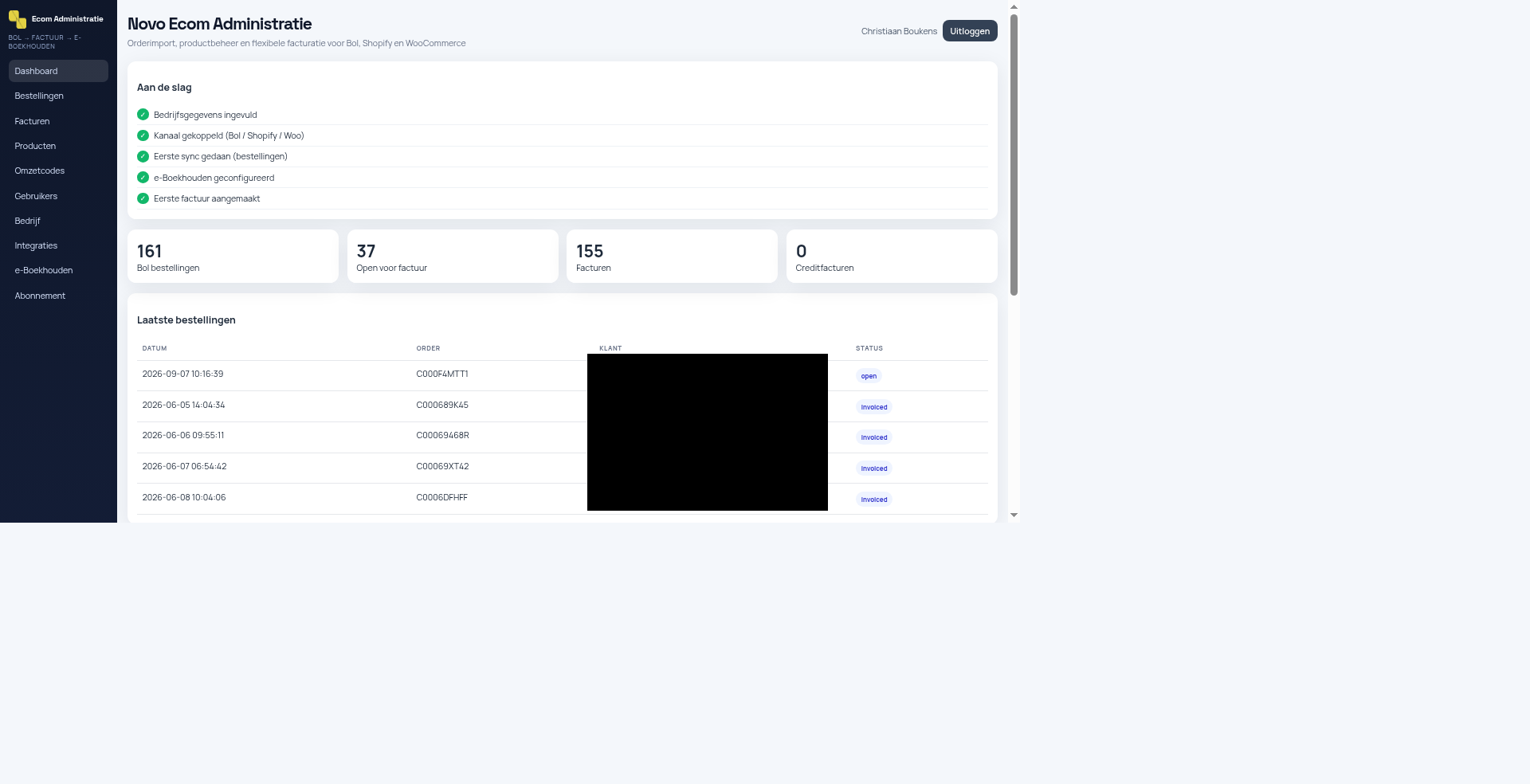1530x784 pixels.
Task: Select Producten in the sidebar
Action: (58, 146)
